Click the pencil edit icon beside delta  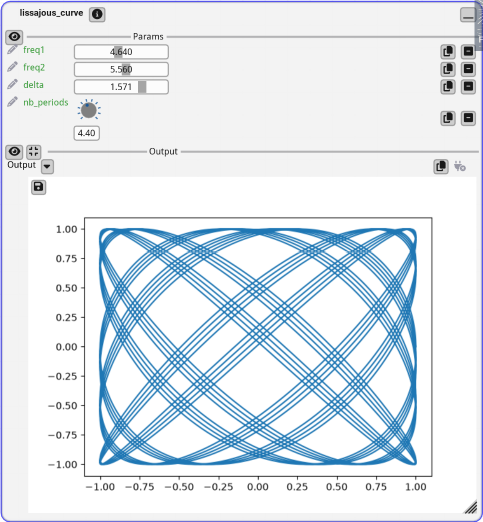click(x=12, y=84)
